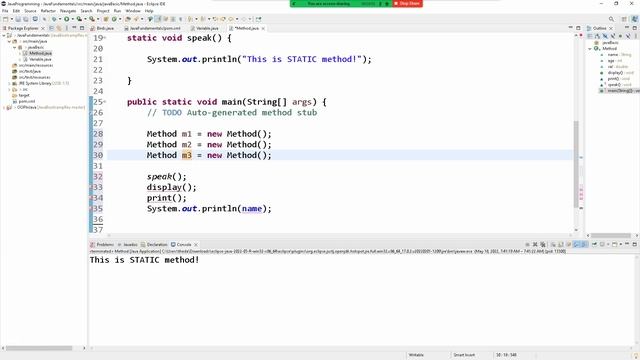
Task: Click the m3 variable on line 30
Action: pyautogui.click(x=187, y=156)
